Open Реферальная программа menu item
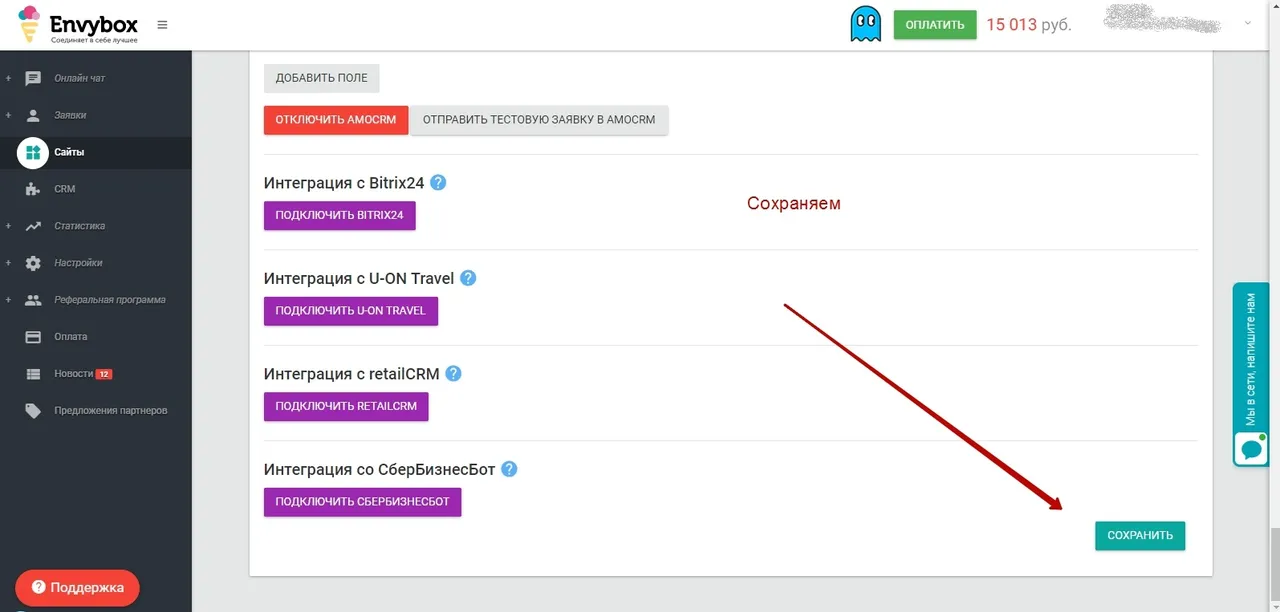The width and height of the screenshot is (1280, 612). pos(110,300)
